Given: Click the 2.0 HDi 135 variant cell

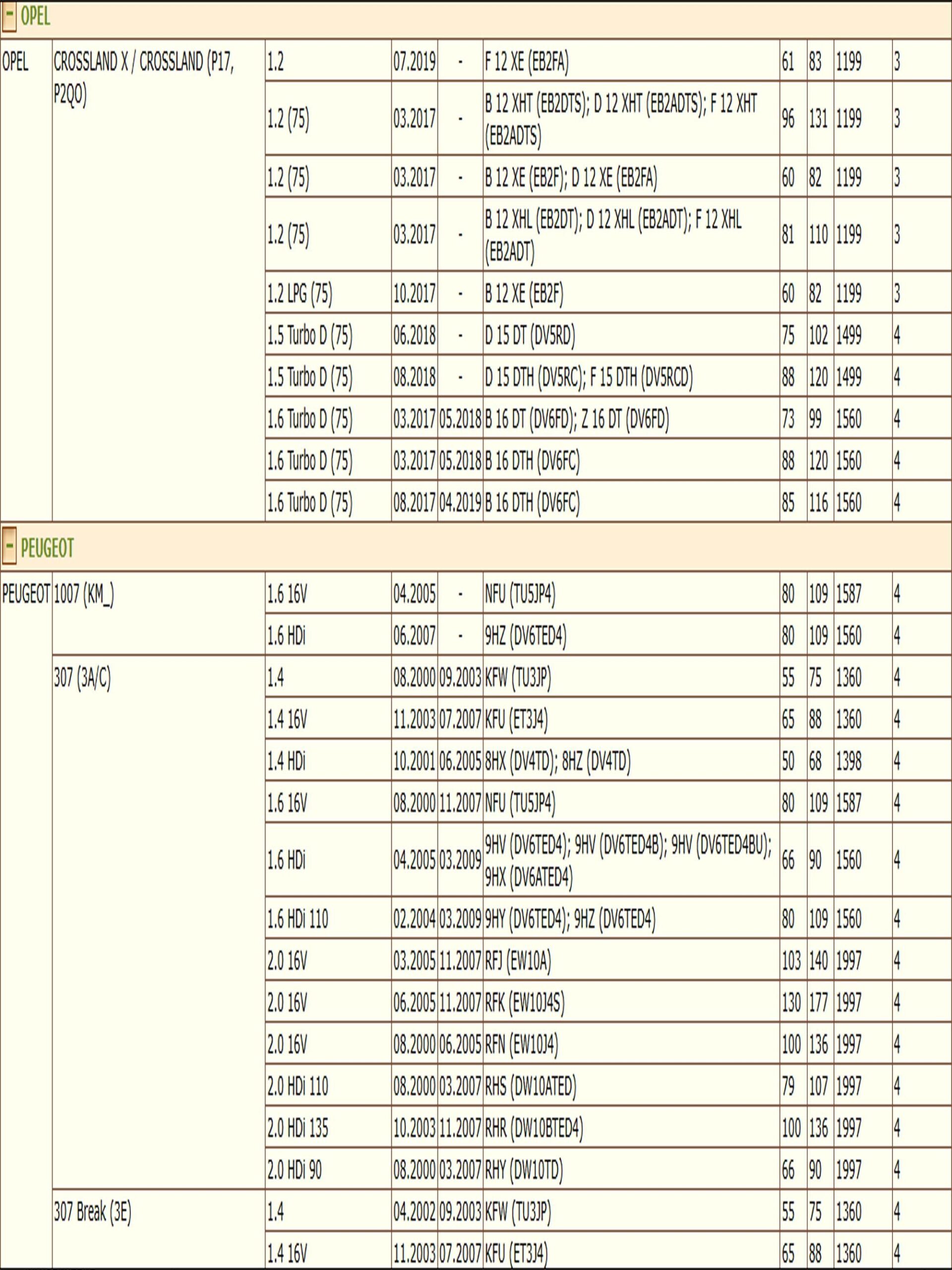Looking at the screenshot, I should coord(297,1128).
